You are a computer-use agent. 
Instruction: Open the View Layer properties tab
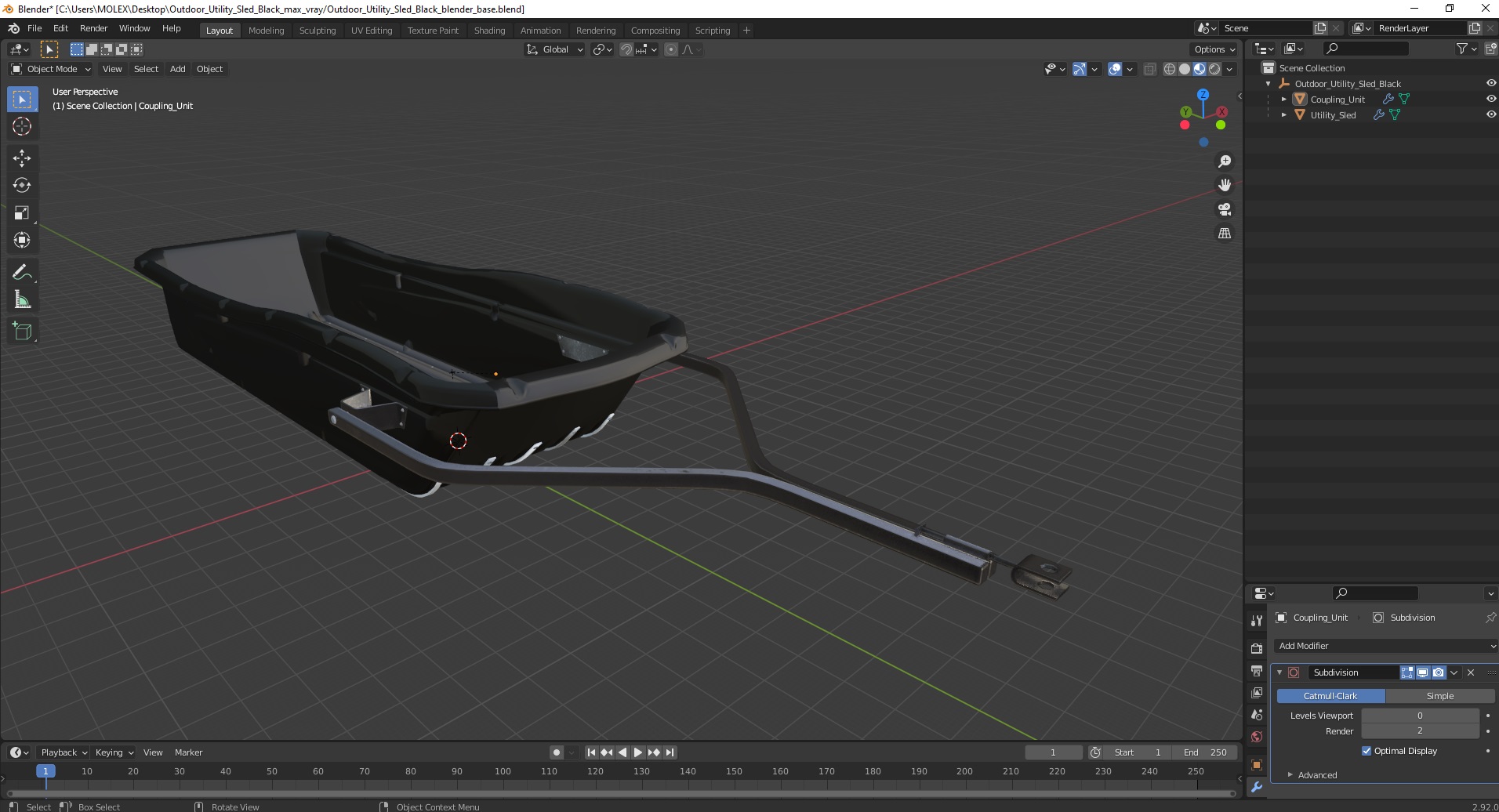1257,693
